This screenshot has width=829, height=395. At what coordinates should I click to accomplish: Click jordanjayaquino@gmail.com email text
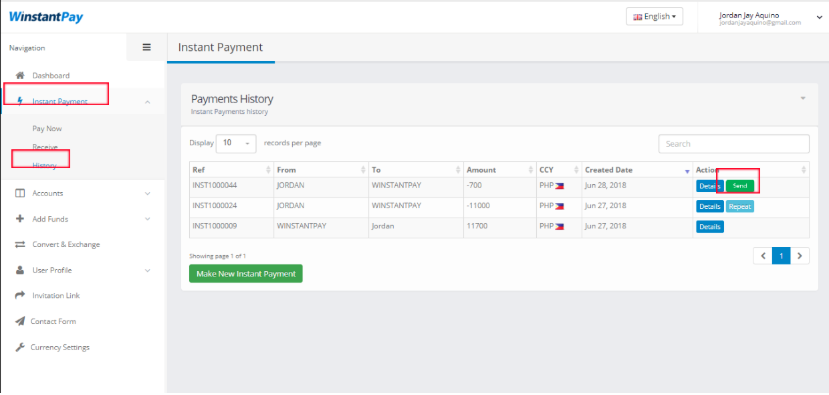[760, 23]
